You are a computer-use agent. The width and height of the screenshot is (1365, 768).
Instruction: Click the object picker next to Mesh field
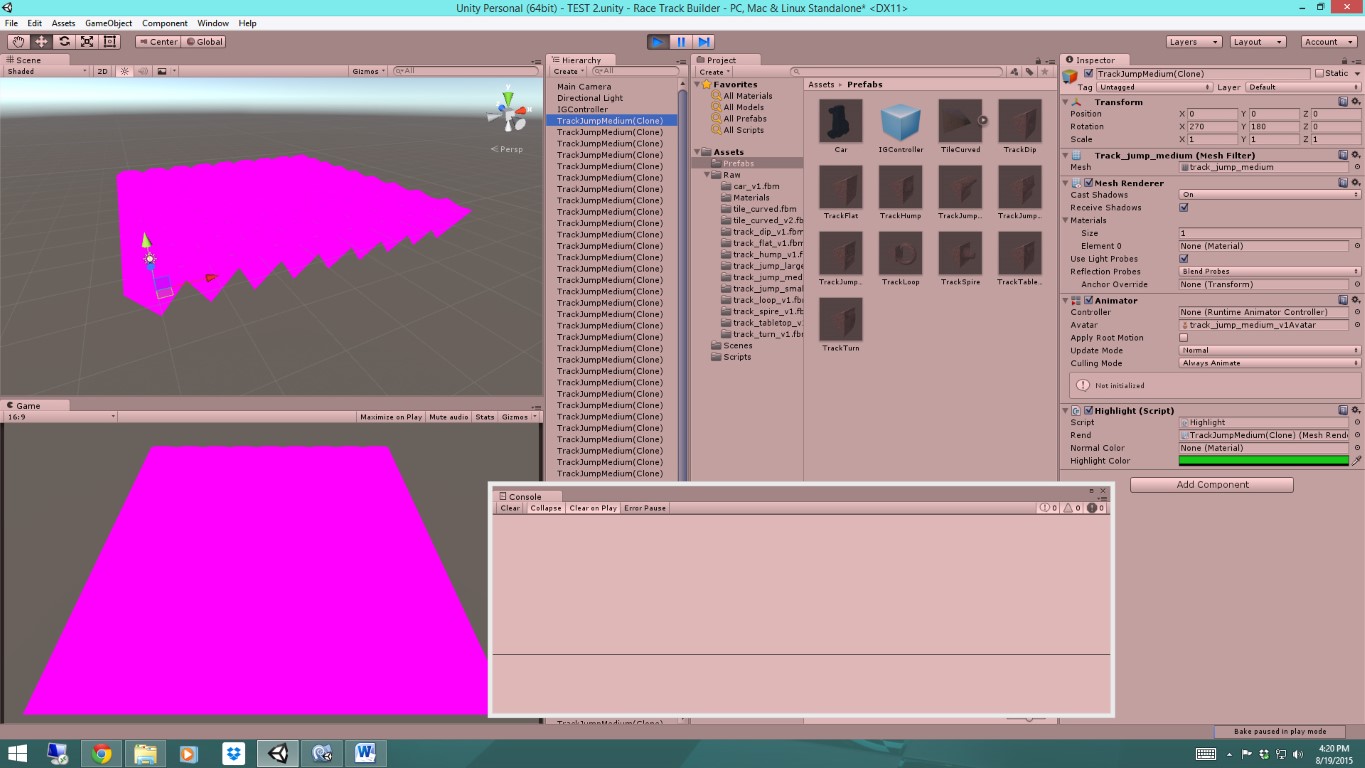click(1357, 167)
